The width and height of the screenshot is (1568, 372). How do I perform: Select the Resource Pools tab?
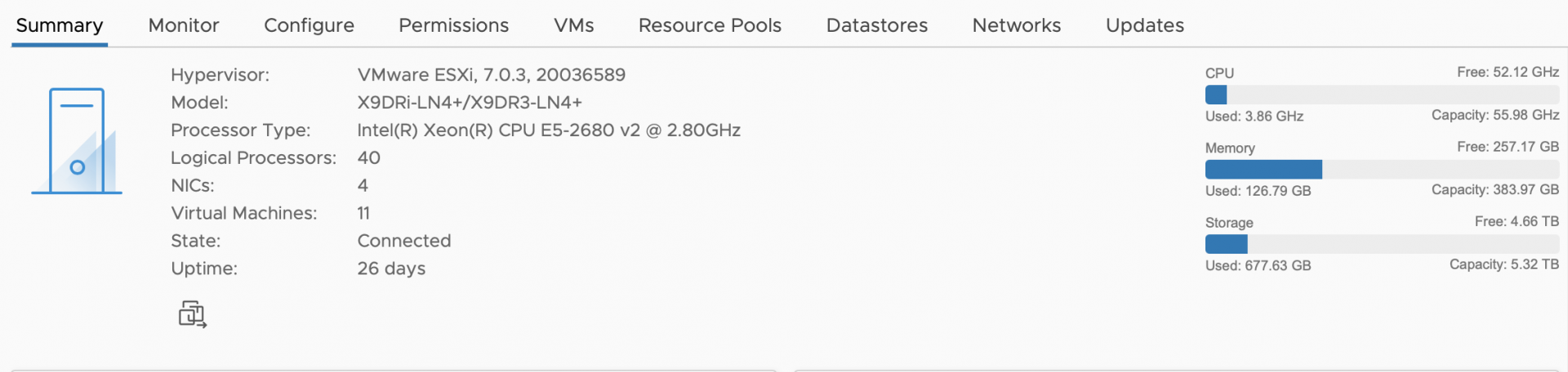click(x=710, y=25)
